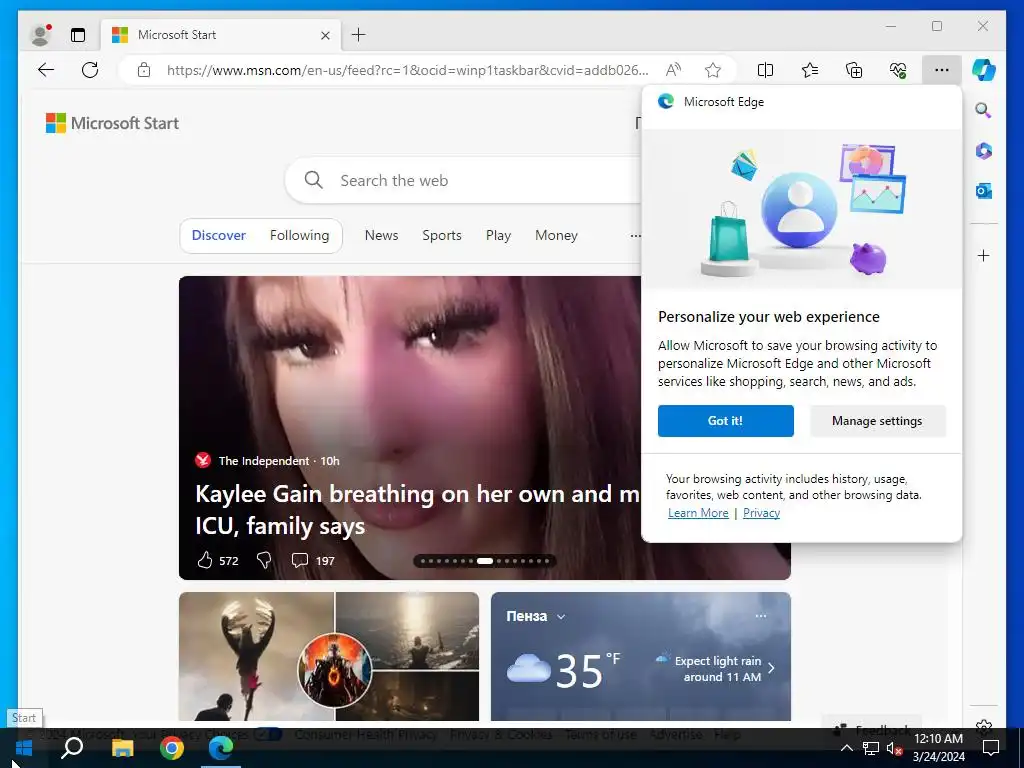Add page to favorites star
The width and height of the screenshot is (1024, 768).
coord(713,70)
